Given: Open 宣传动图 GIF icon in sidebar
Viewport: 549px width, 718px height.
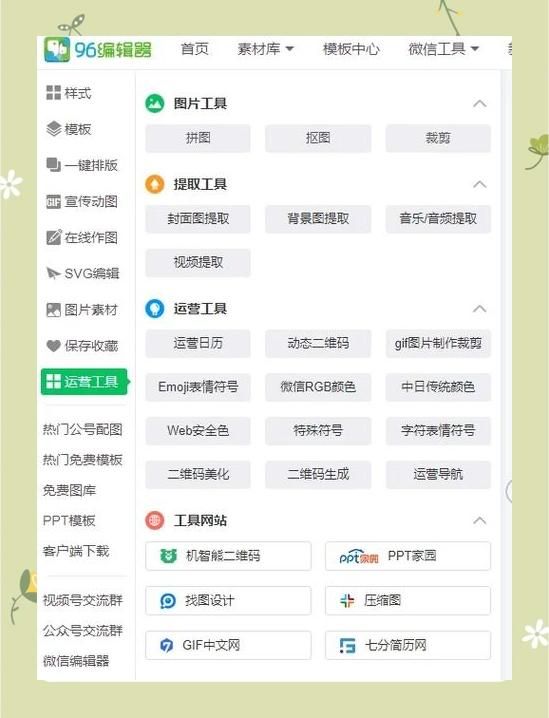Looking at the screenshot, I should click(54, 201).
